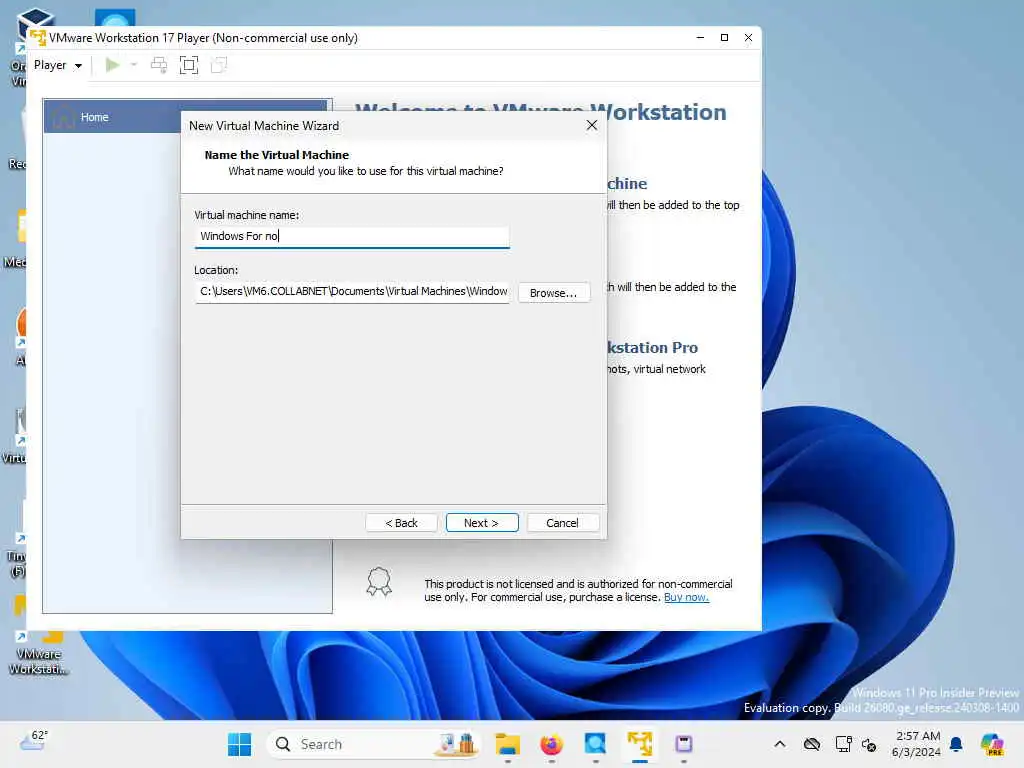This screenshot has height=768, width=1024.
Task: Click the green Power On play icon
Action: point(112,65)
